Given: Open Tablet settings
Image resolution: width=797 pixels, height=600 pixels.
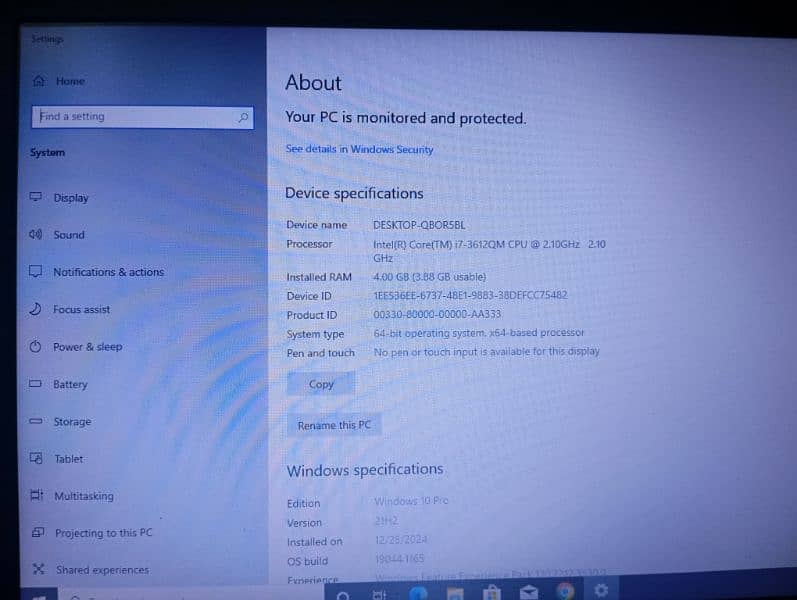Looking at the screenshot, I should point(69,459).
